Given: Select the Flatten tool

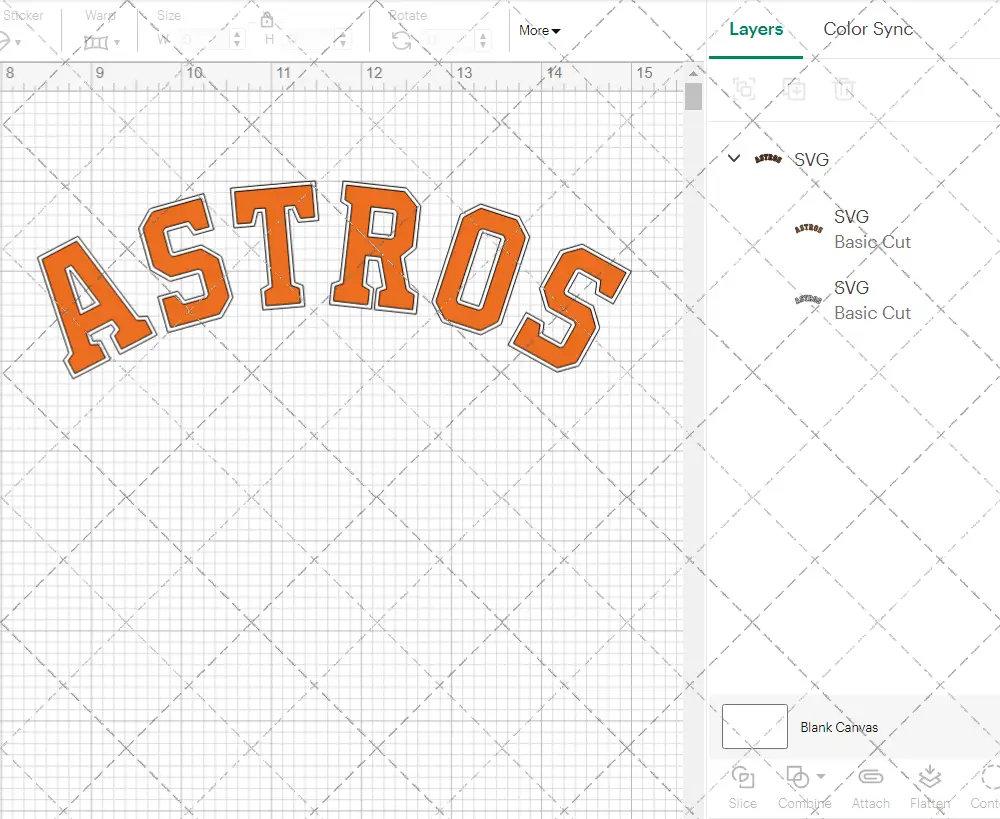Looking at the screenshot, I should pos(930,786).
